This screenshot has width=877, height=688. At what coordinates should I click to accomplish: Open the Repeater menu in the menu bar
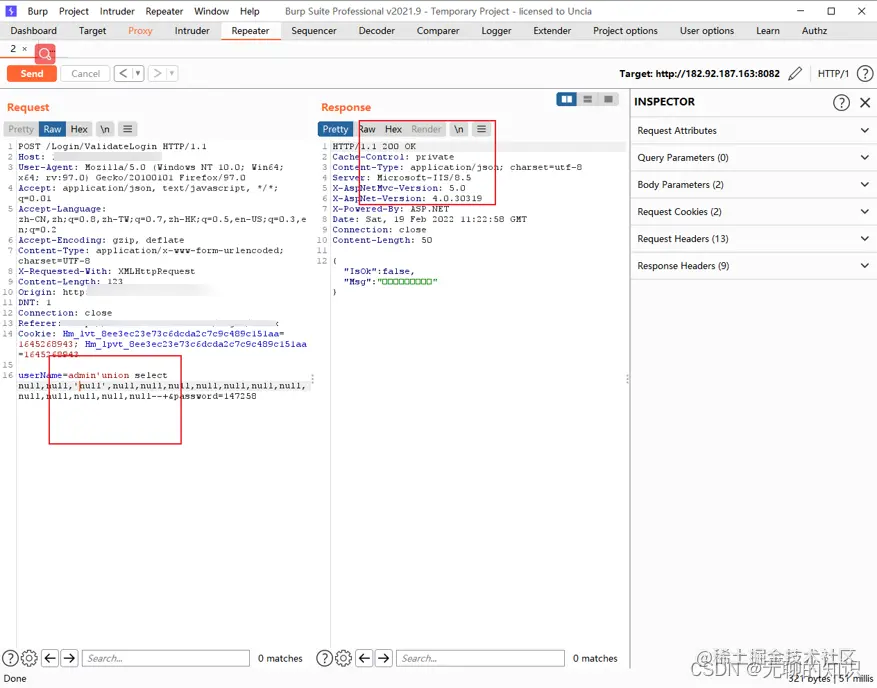[164, 11]
